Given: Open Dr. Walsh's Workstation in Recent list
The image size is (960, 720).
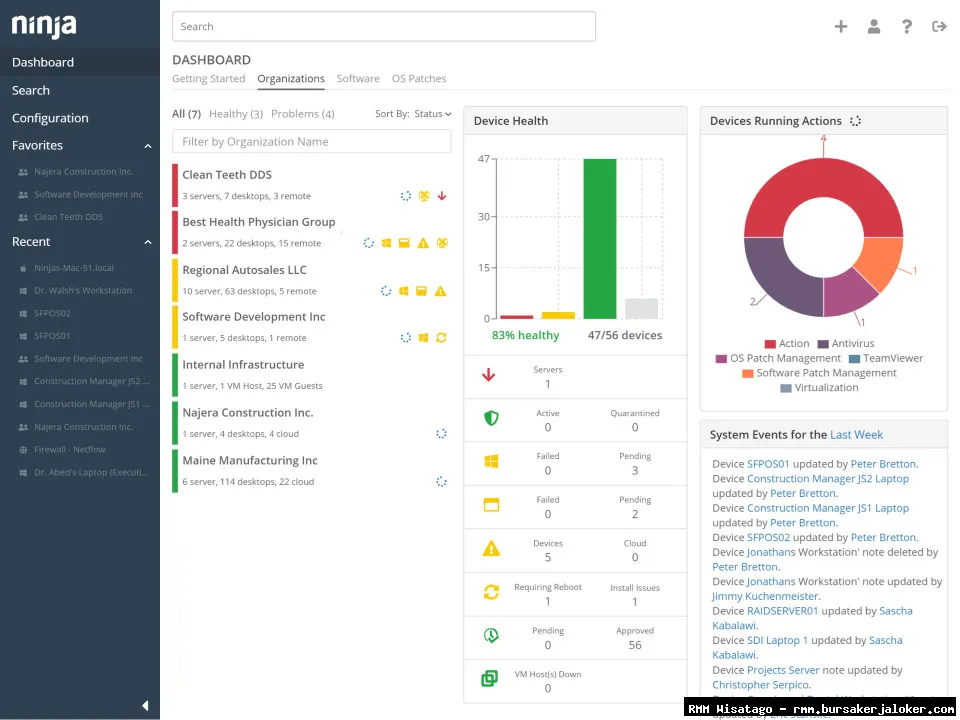Looking at the screenshot, I should tap(83, 291).
